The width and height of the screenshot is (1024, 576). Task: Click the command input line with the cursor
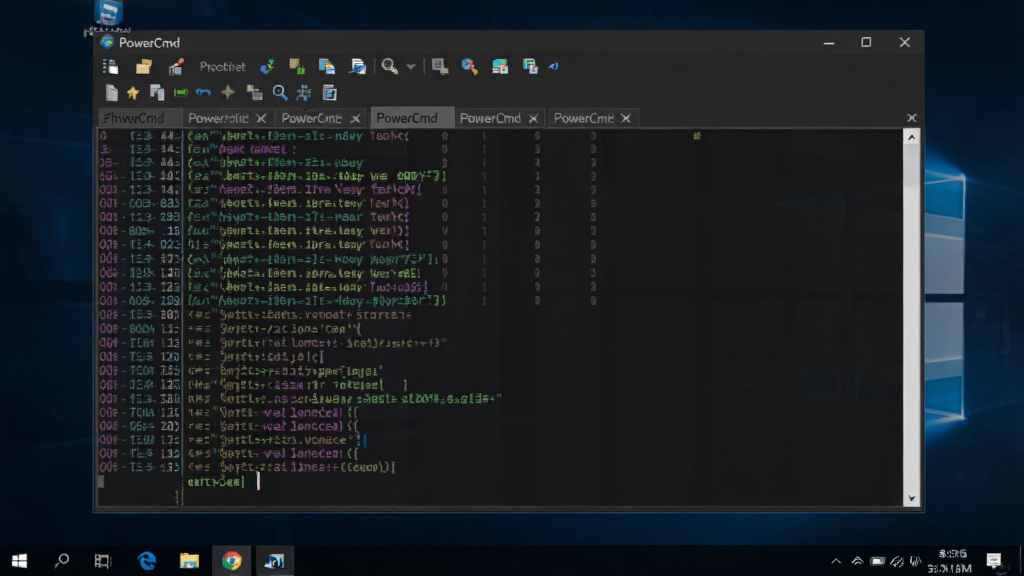pos(543,482)
